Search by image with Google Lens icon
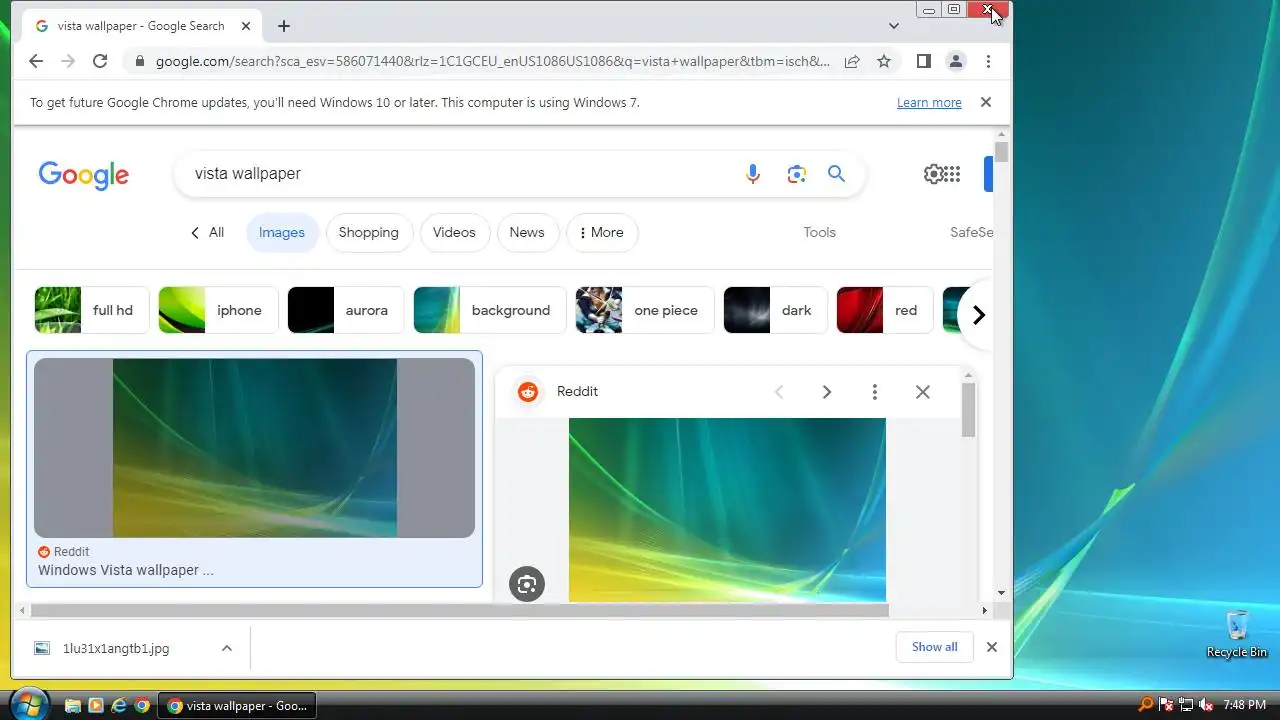1280x720 pixels. (x=796, y=174)
